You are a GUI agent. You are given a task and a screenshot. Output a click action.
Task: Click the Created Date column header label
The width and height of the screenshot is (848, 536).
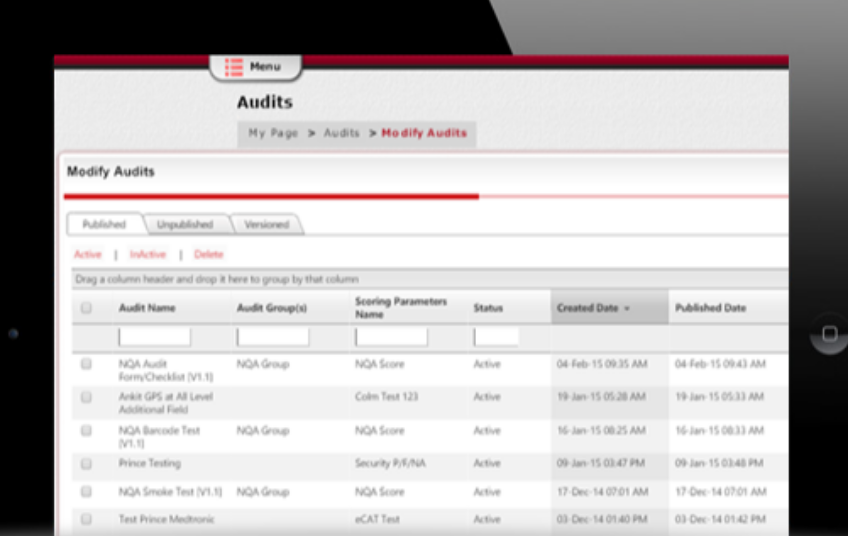pos(587,308)
